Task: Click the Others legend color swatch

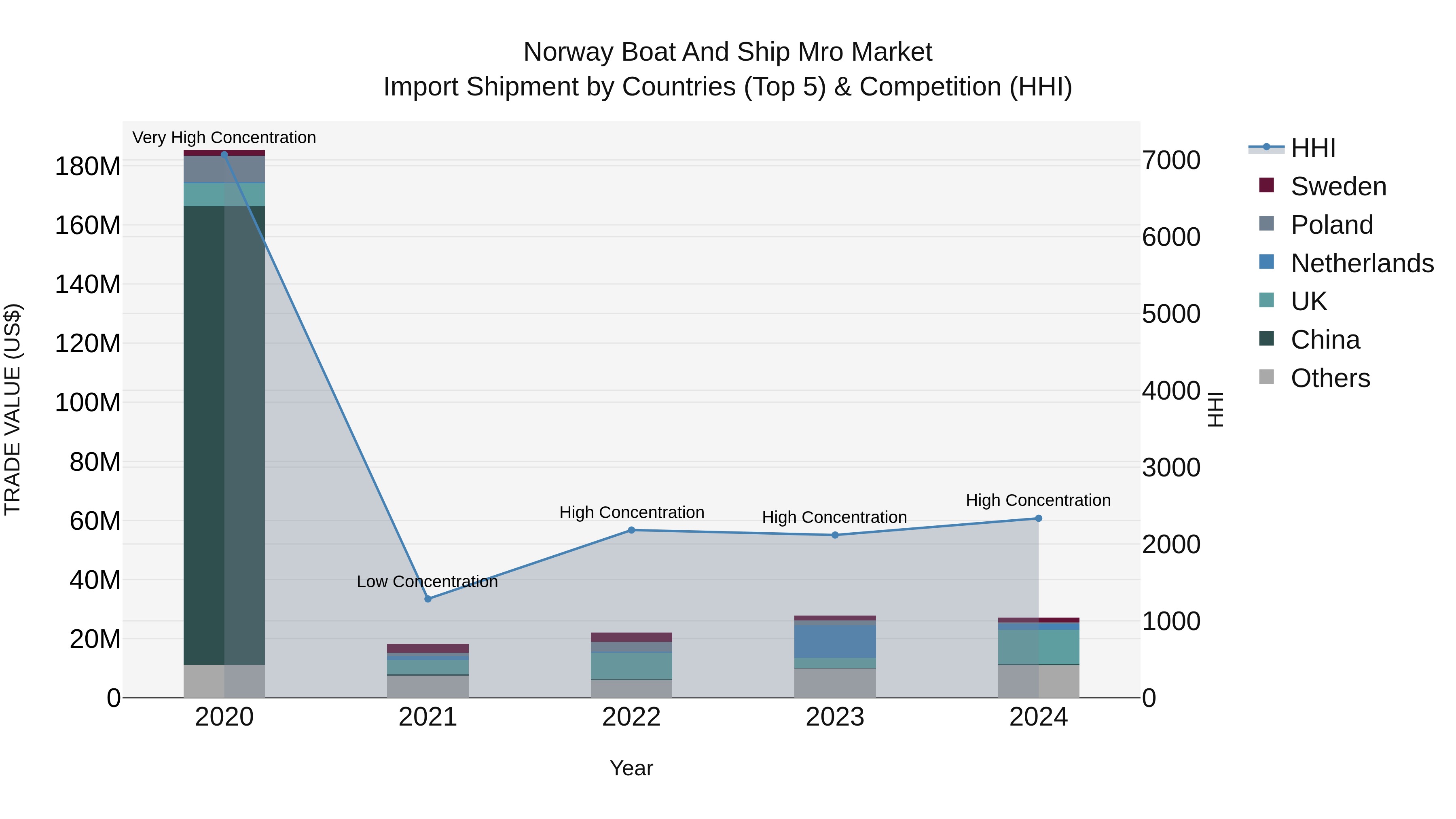Action: pyautogui.click(x=1267, y=377)
